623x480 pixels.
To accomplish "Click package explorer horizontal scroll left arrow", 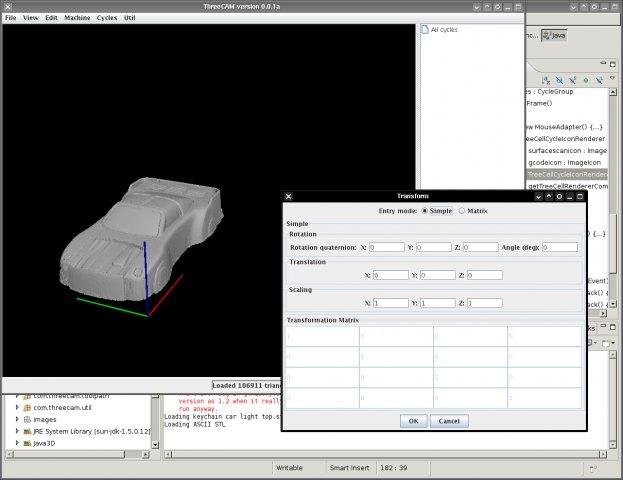I will click(x=10, y=454).
